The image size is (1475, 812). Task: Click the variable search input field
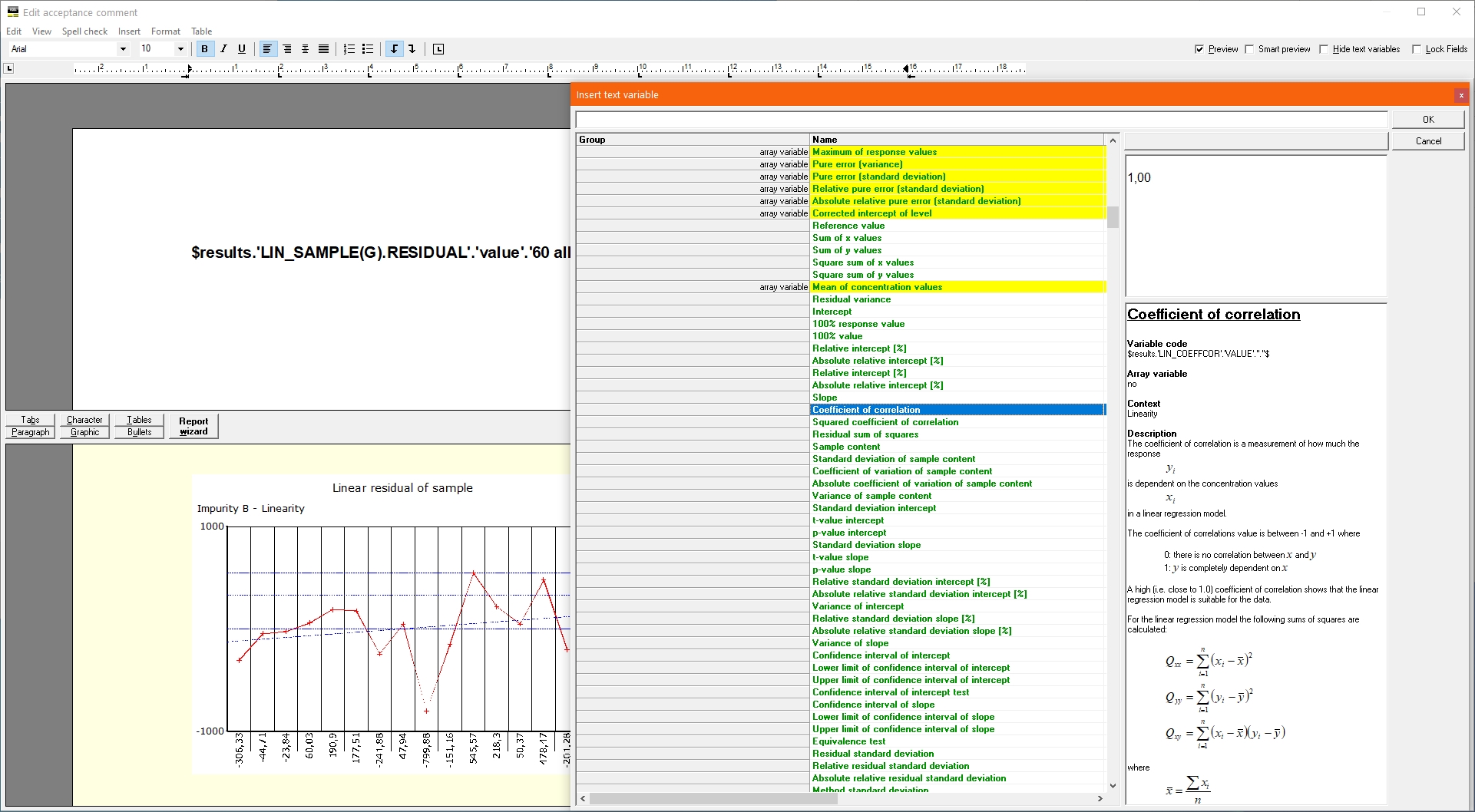981,120
